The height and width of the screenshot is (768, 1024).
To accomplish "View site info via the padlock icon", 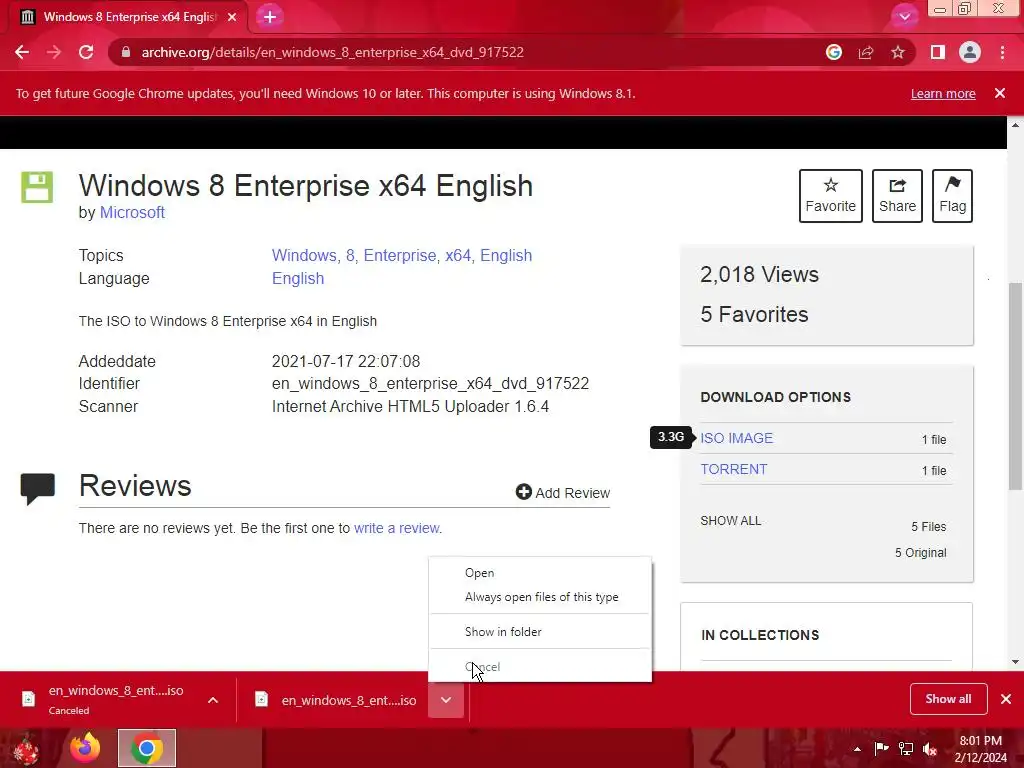I will [126, 52].
